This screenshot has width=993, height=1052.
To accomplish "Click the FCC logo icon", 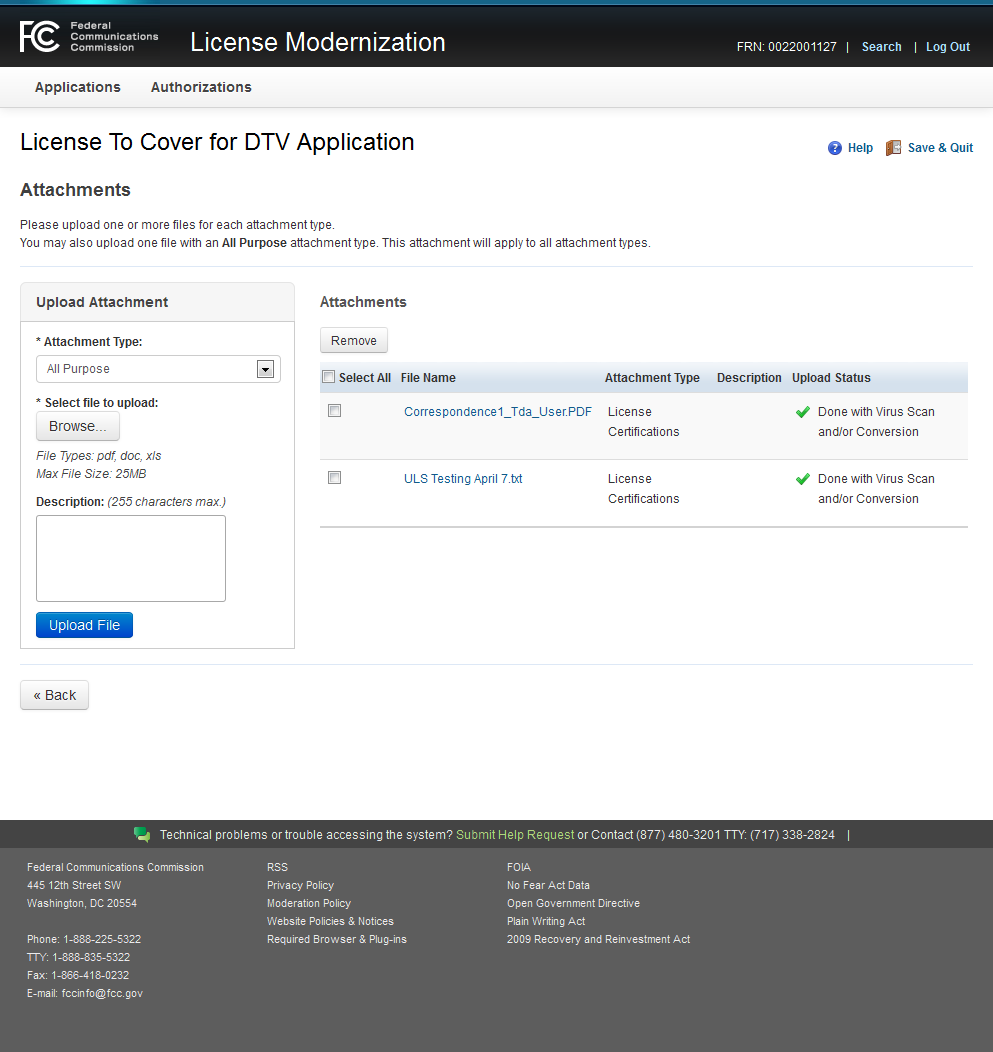I will (x=40, y=37).
